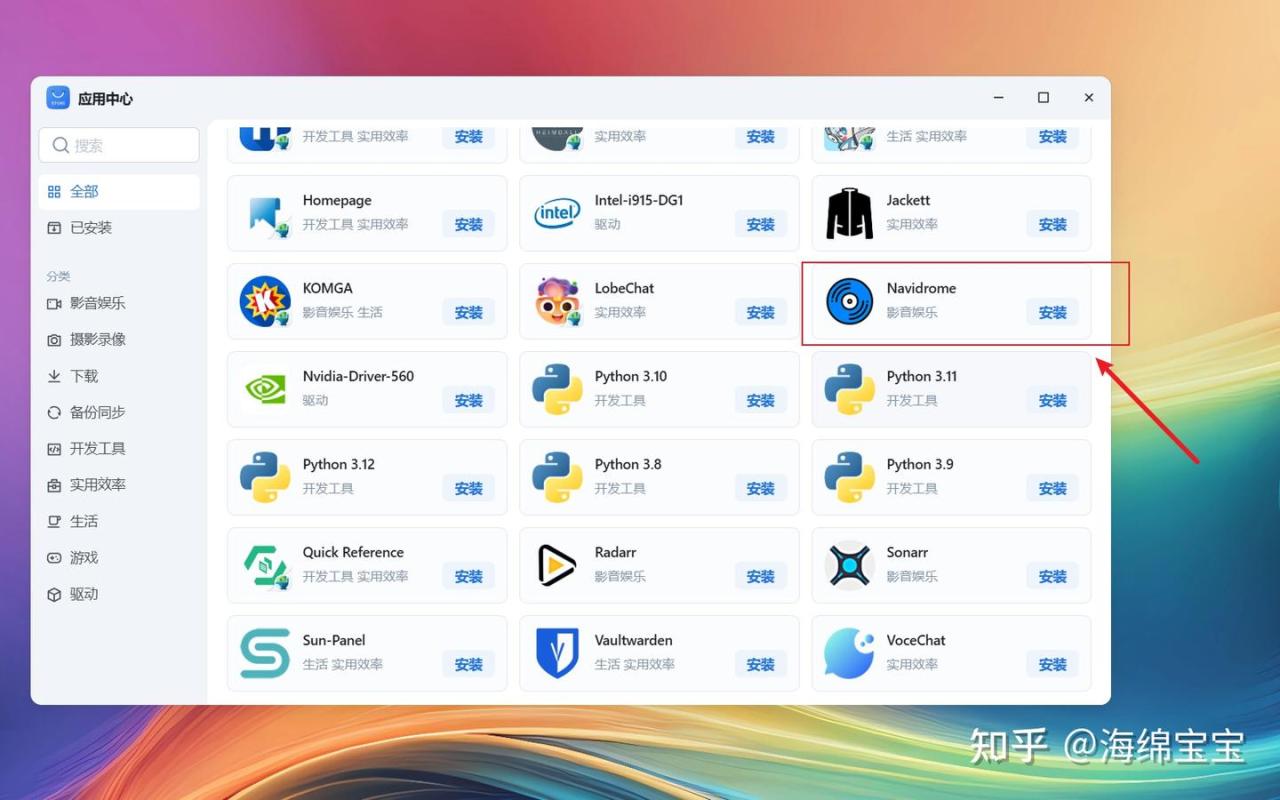Click the search box with 搜索
Viewport: 1280px width, 800px height.
pyautogui.click(x=119, y=145)
